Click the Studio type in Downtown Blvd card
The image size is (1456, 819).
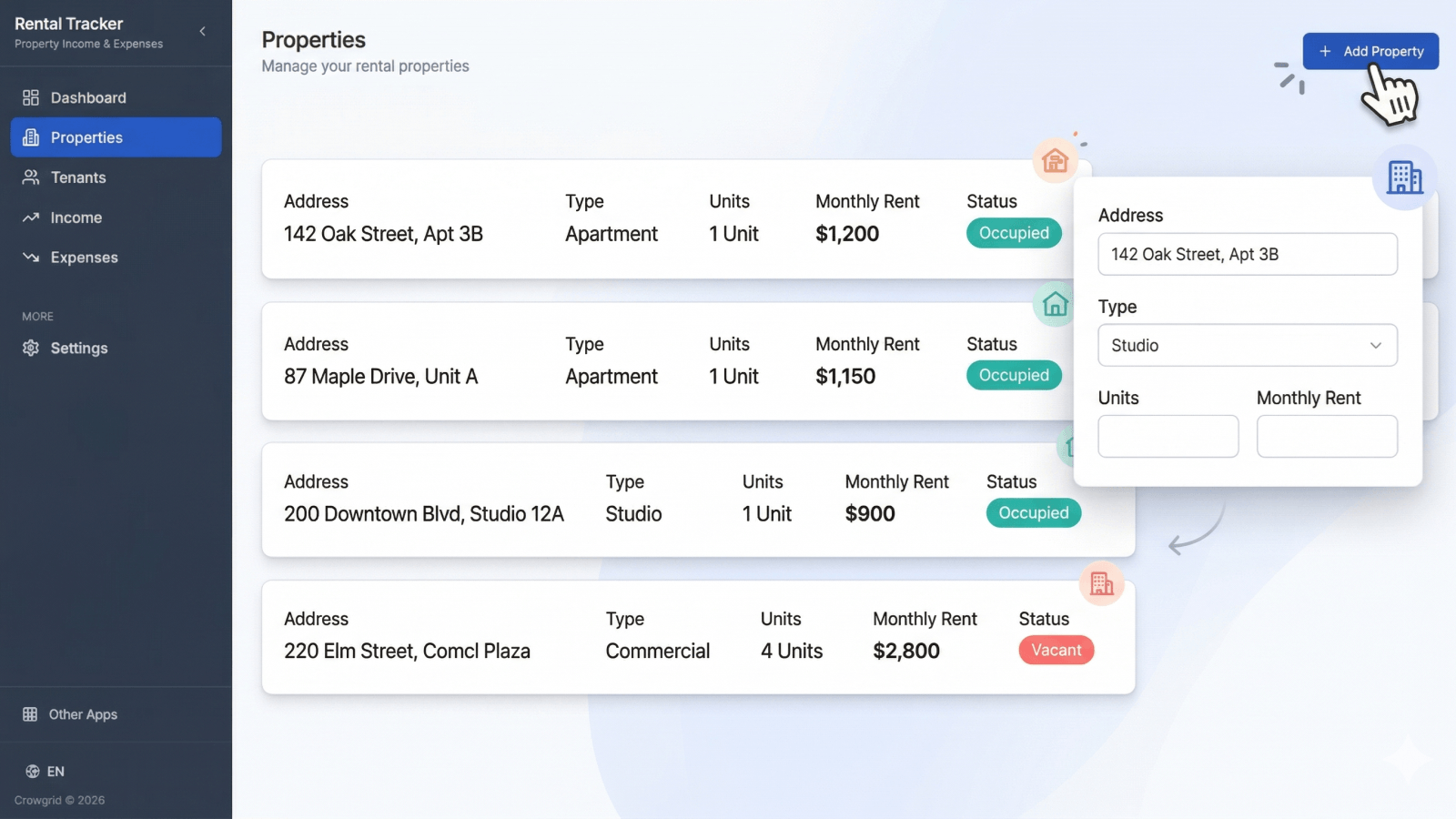pyautogui.click(x=633, y=514)
